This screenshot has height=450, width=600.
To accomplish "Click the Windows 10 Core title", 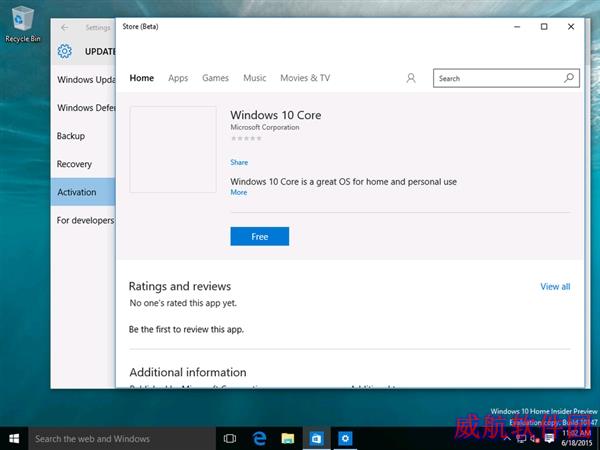I will 276,115.
